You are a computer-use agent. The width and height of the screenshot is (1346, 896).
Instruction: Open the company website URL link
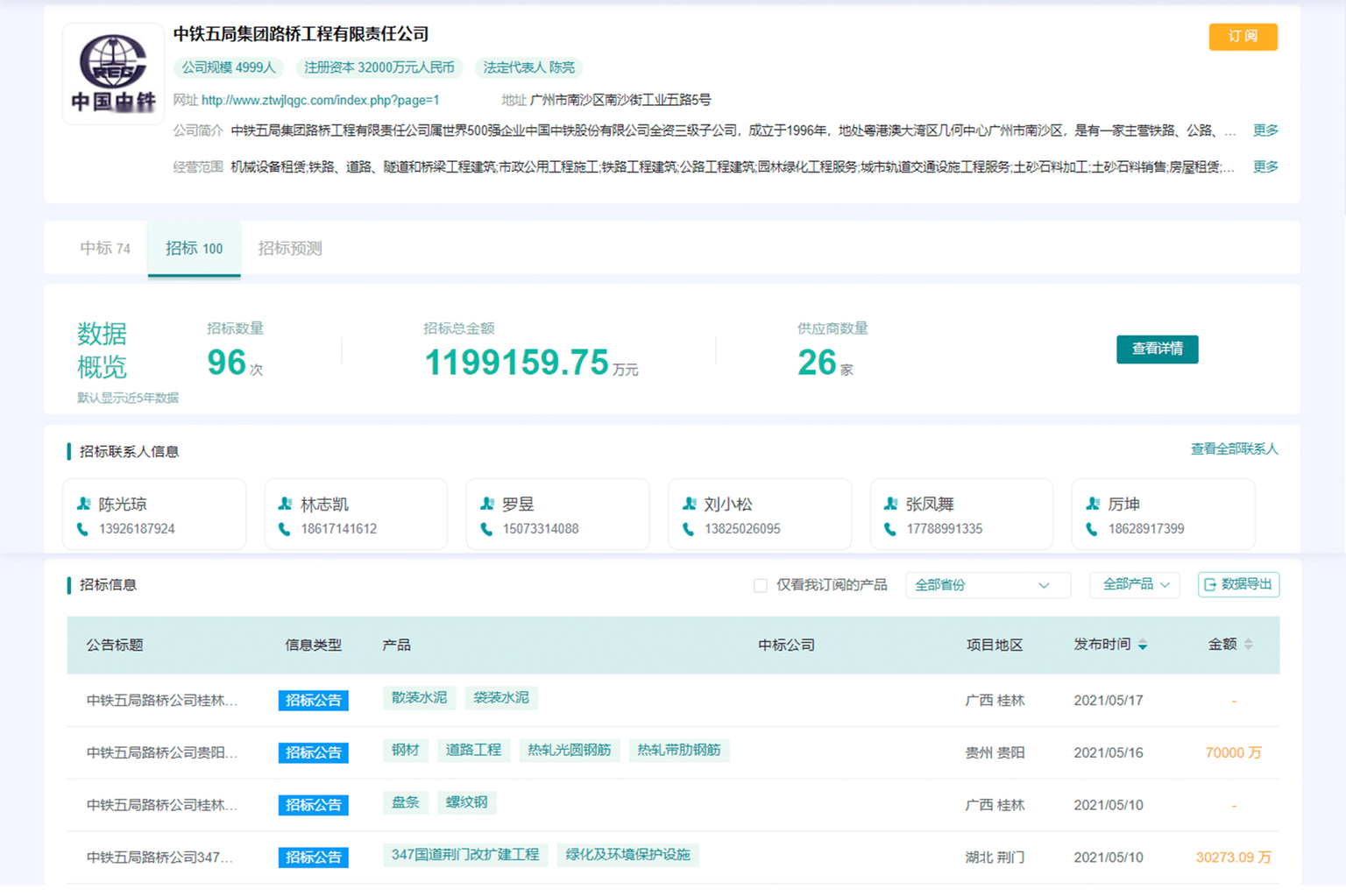320,100
